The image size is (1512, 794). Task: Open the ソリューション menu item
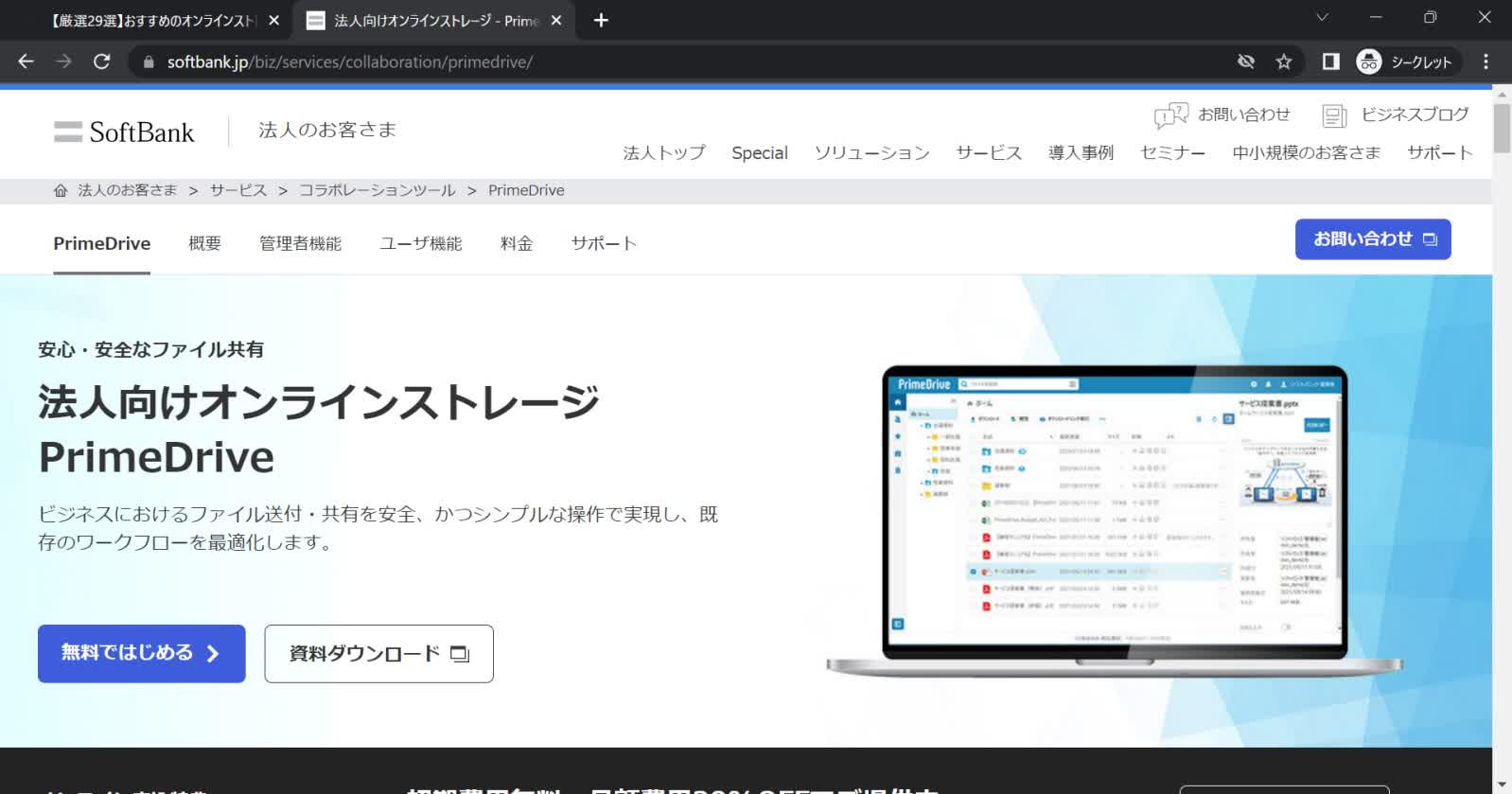coord(872,152)
